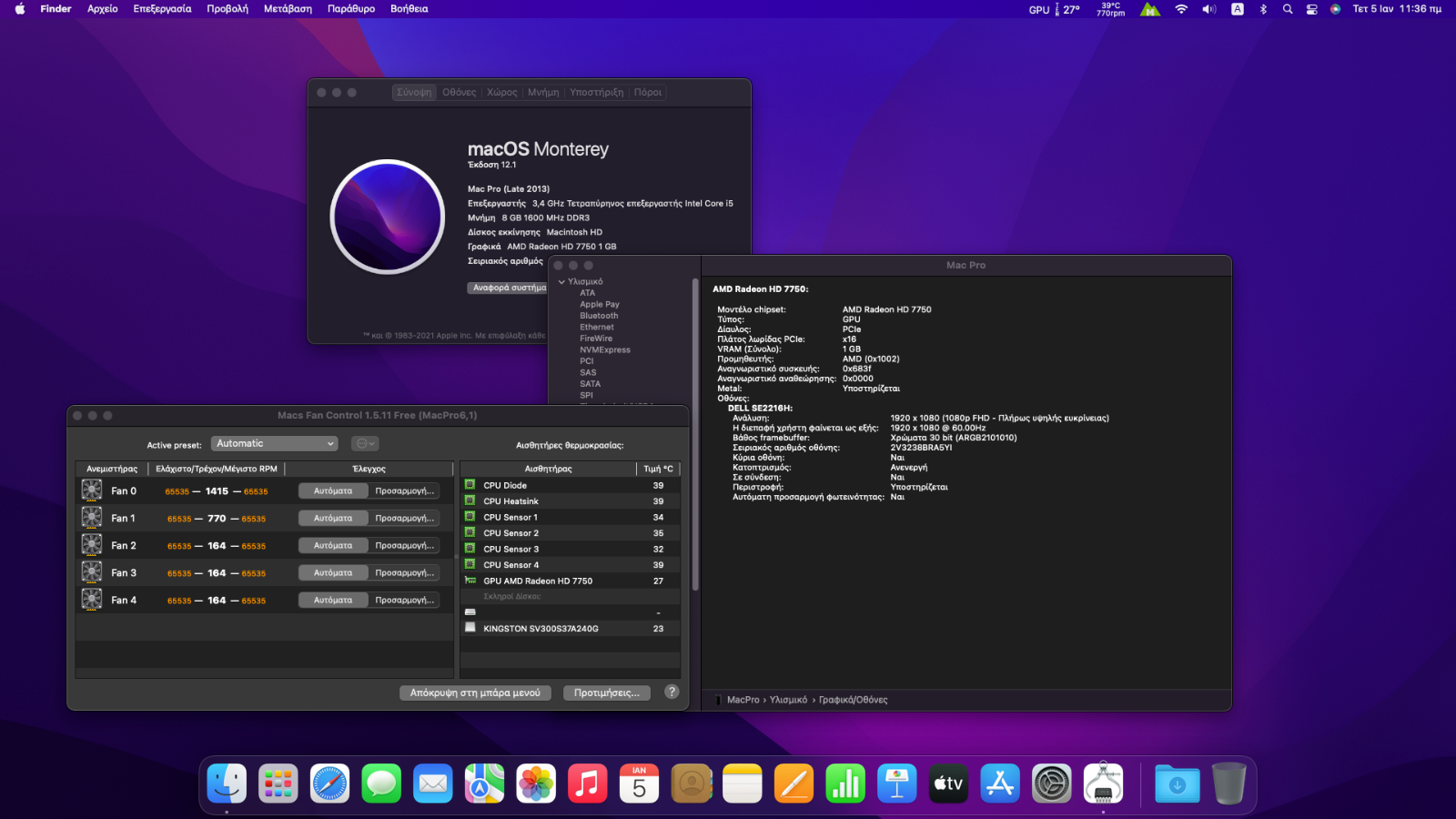1456x819 pixels.
Task: Open Music app in dock
Action: (588, 784)
